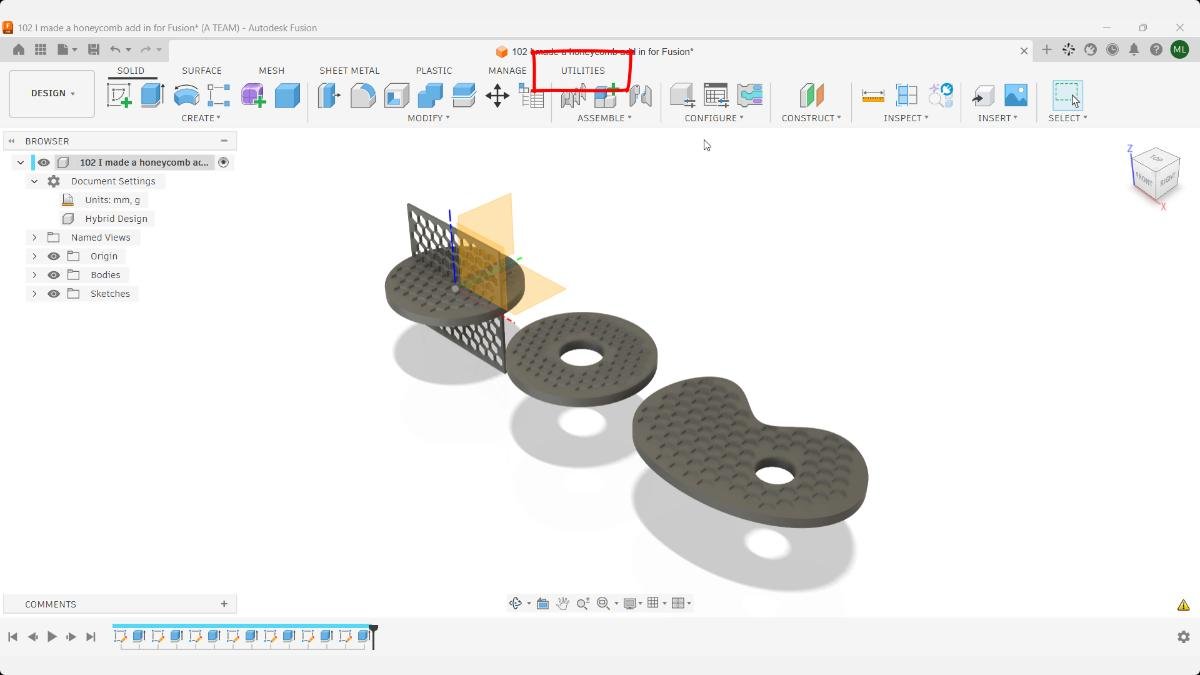Viewport: 1200px width, 675px height.
Task: Open the INSPECT dropdown menu
Action: (906, 118)
